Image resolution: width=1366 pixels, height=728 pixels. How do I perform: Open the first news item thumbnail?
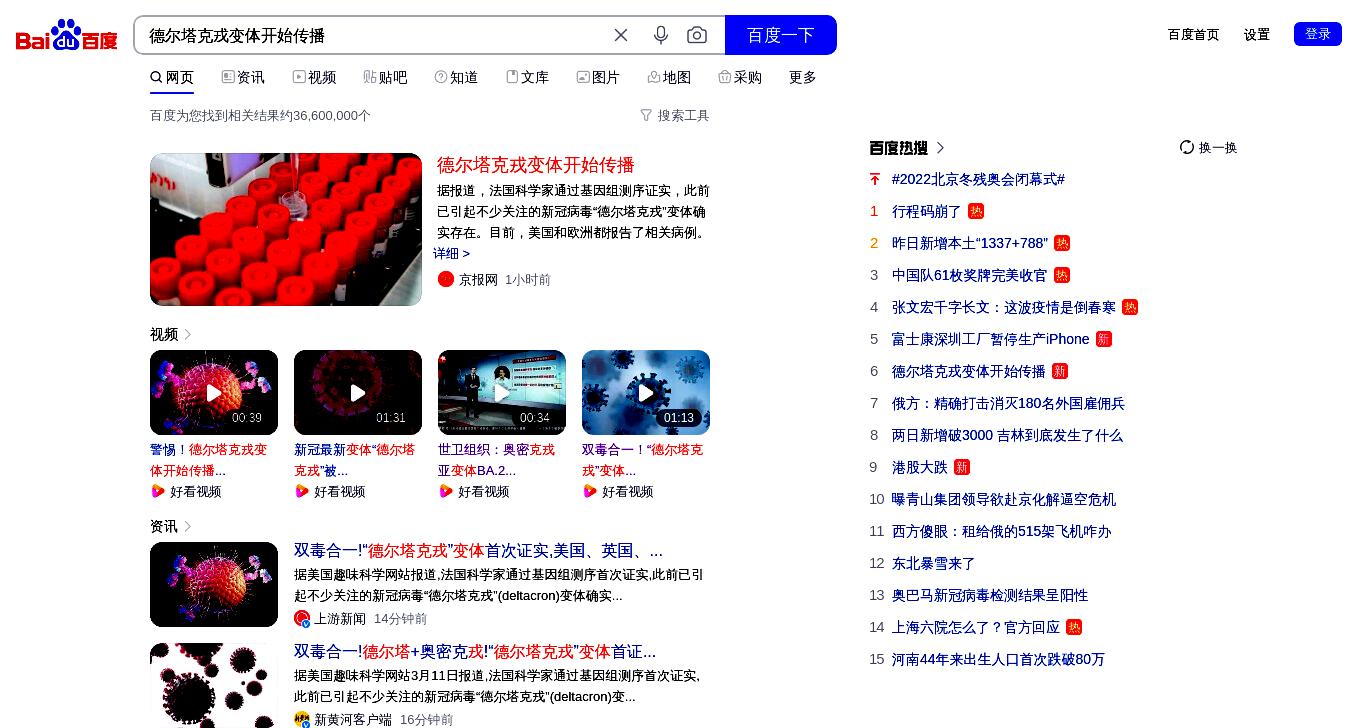214,584
